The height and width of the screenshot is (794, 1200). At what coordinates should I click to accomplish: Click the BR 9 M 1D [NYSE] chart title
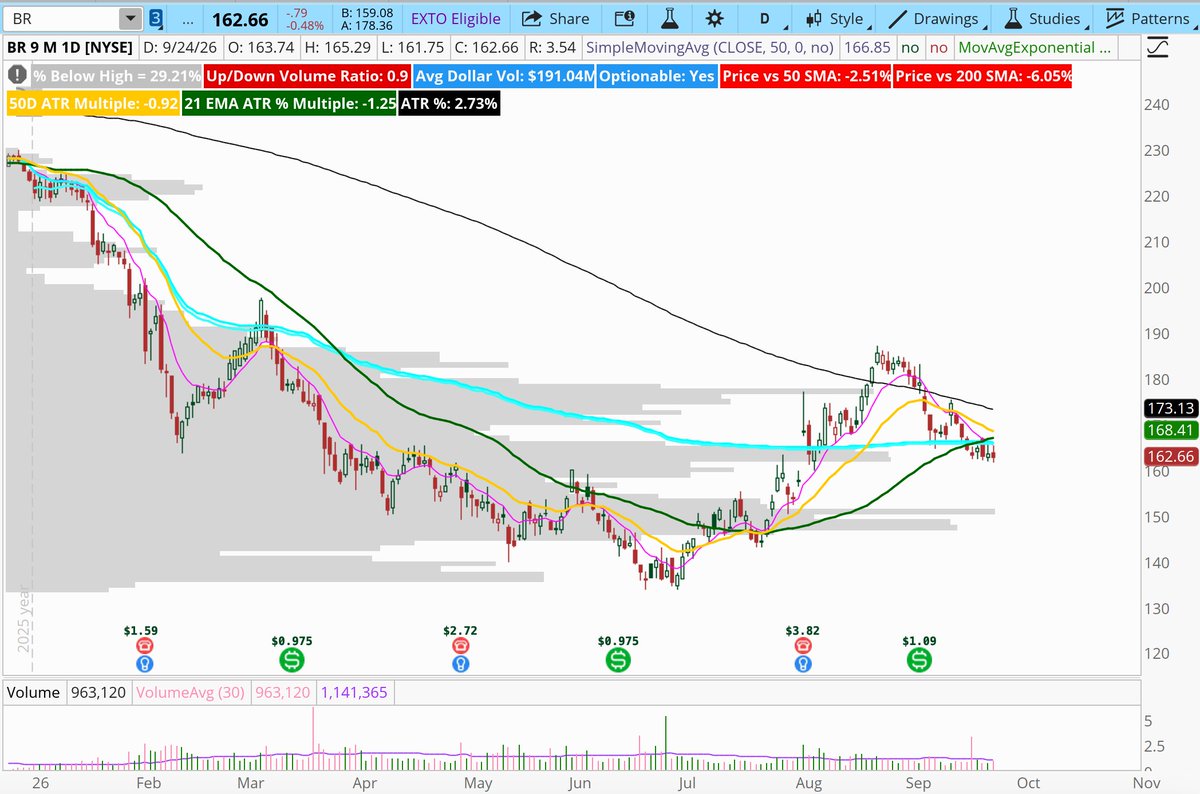70,47
